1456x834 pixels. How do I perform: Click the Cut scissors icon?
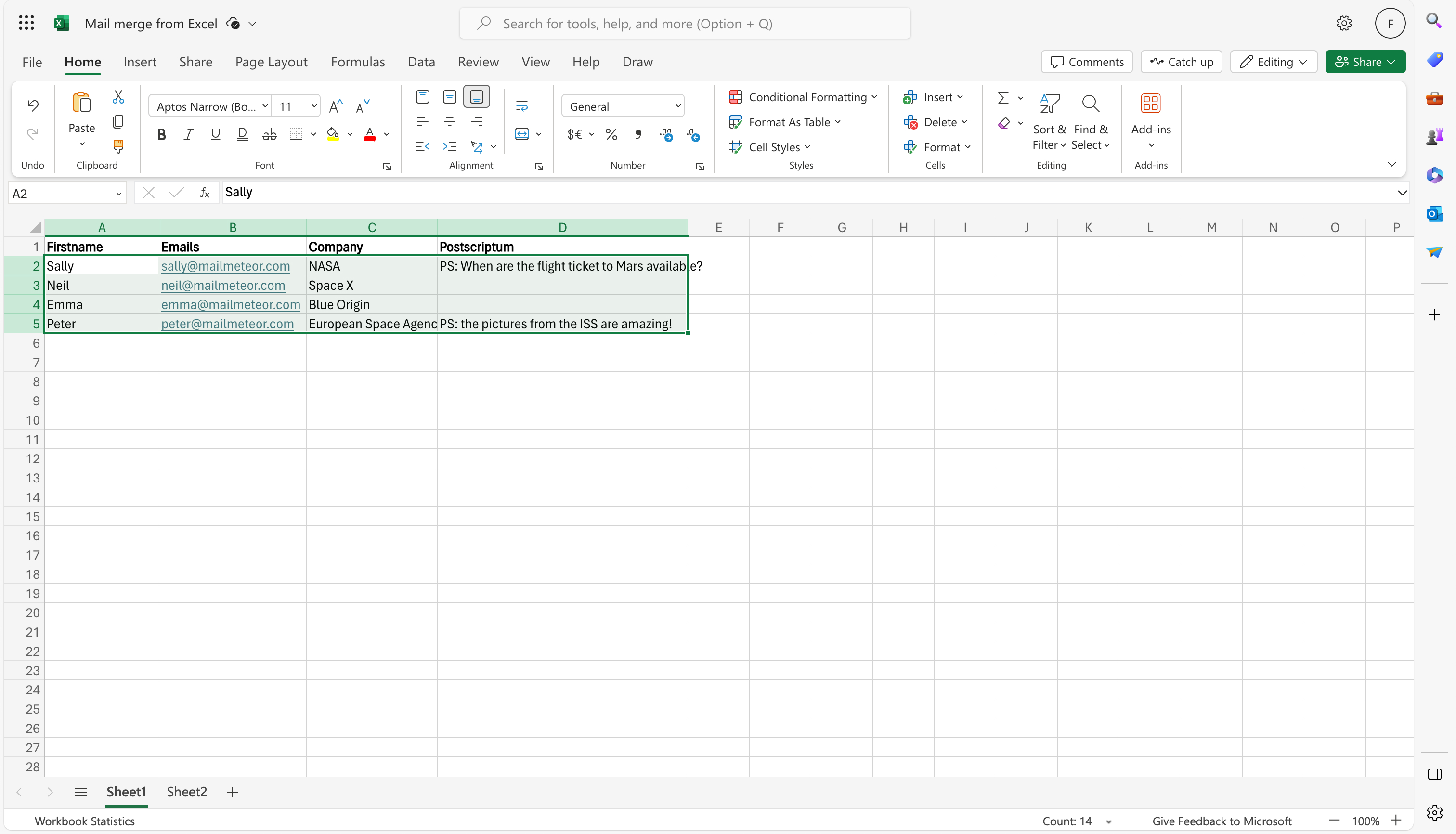(118, 97)
